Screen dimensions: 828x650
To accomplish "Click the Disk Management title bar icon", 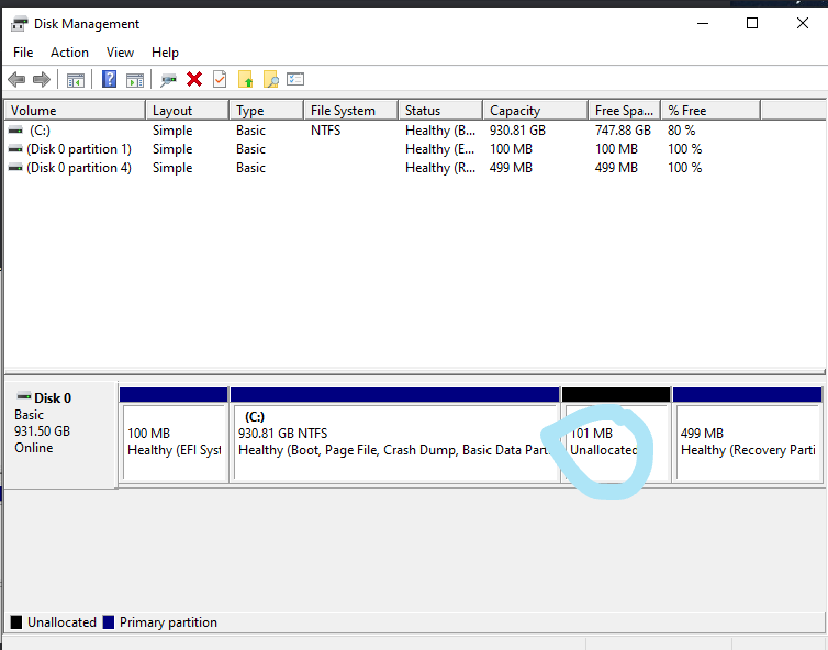I will click(19, 24).
